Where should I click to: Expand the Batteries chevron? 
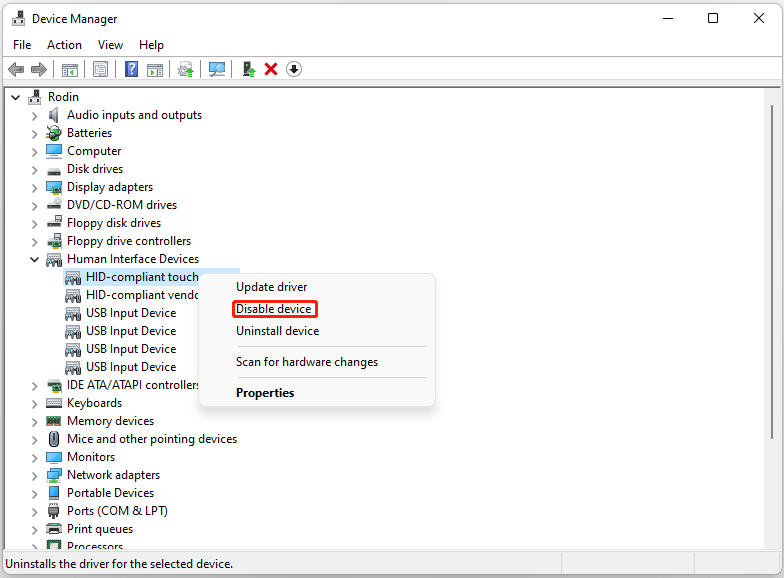(x=34, y=134)
